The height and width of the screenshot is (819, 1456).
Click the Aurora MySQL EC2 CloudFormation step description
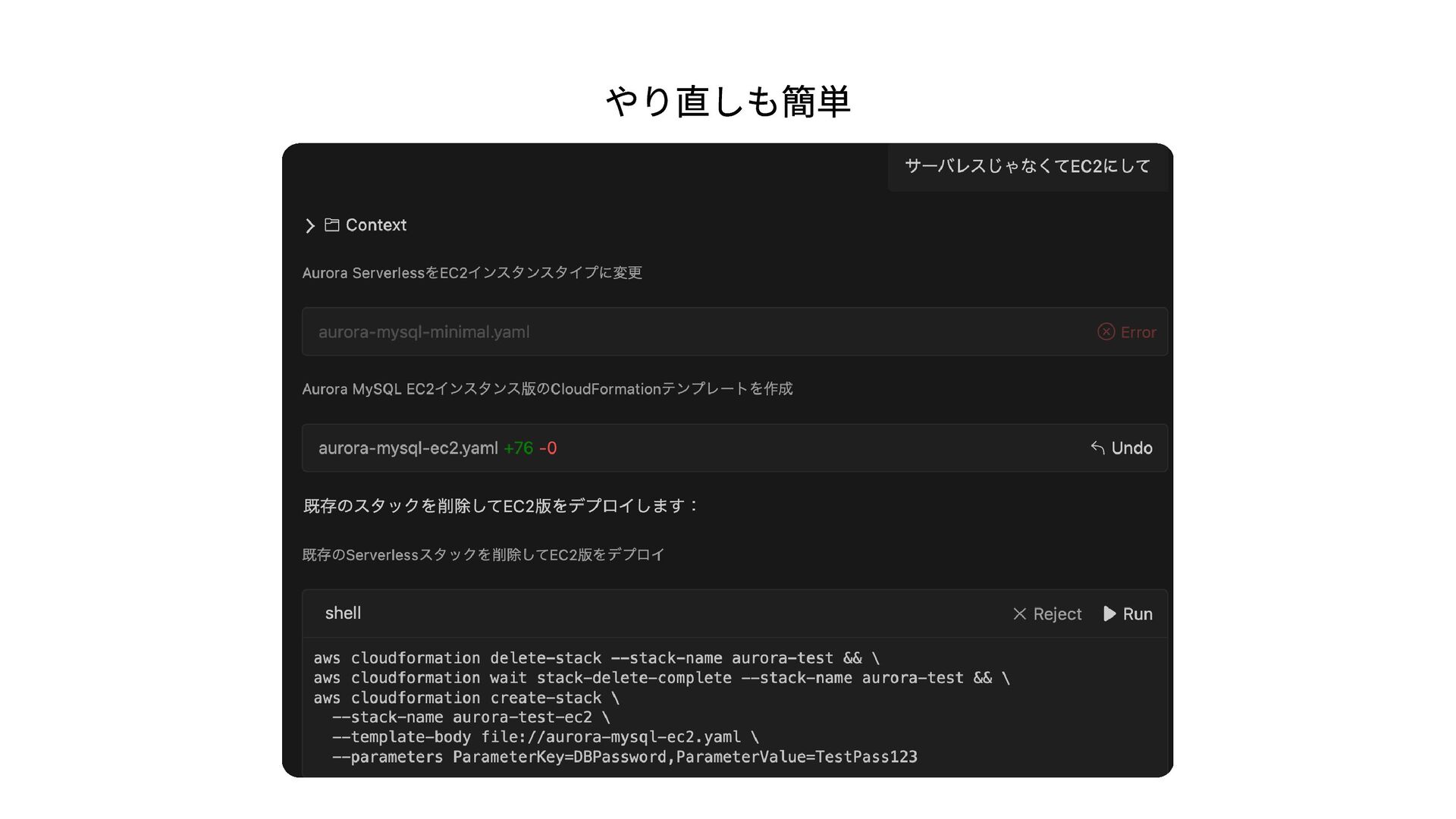[x=547, y=389]
